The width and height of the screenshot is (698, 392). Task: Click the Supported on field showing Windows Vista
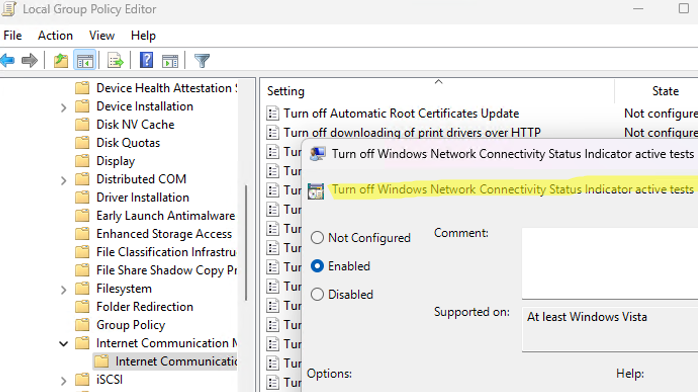(610, 329)
